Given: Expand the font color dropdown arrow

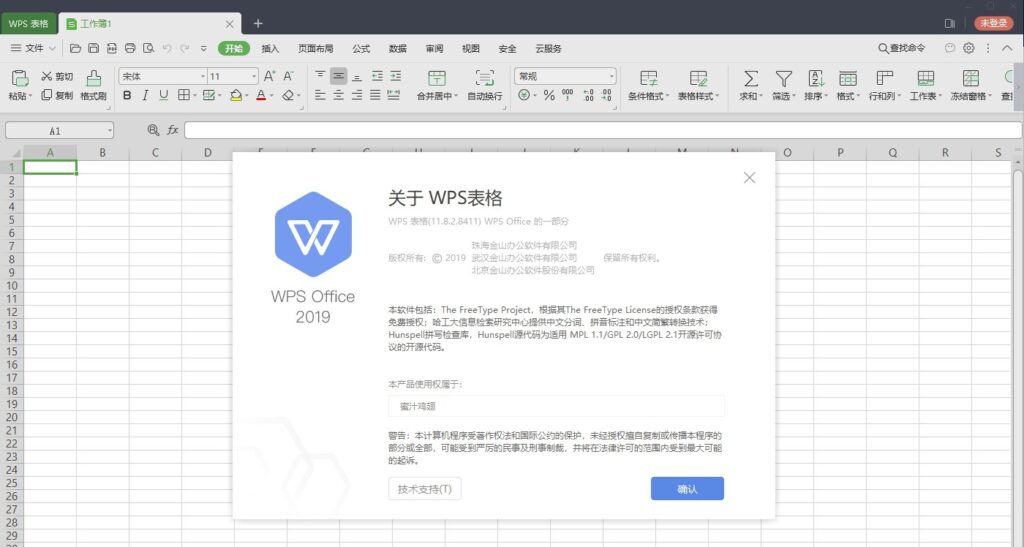Looking at the screenshot, I should pos(272,96).
